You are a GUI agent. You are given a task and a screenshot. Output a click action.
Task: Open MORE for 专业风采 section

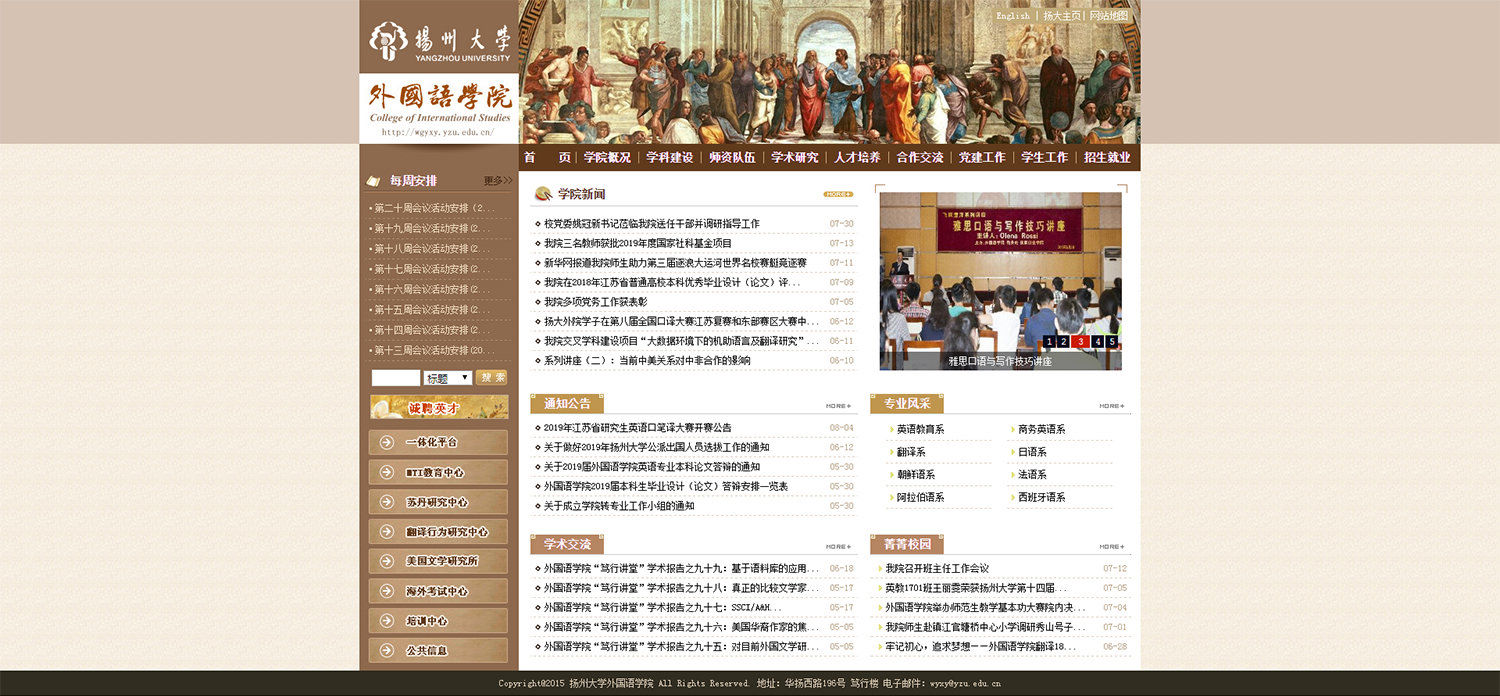click(1112, 406)
